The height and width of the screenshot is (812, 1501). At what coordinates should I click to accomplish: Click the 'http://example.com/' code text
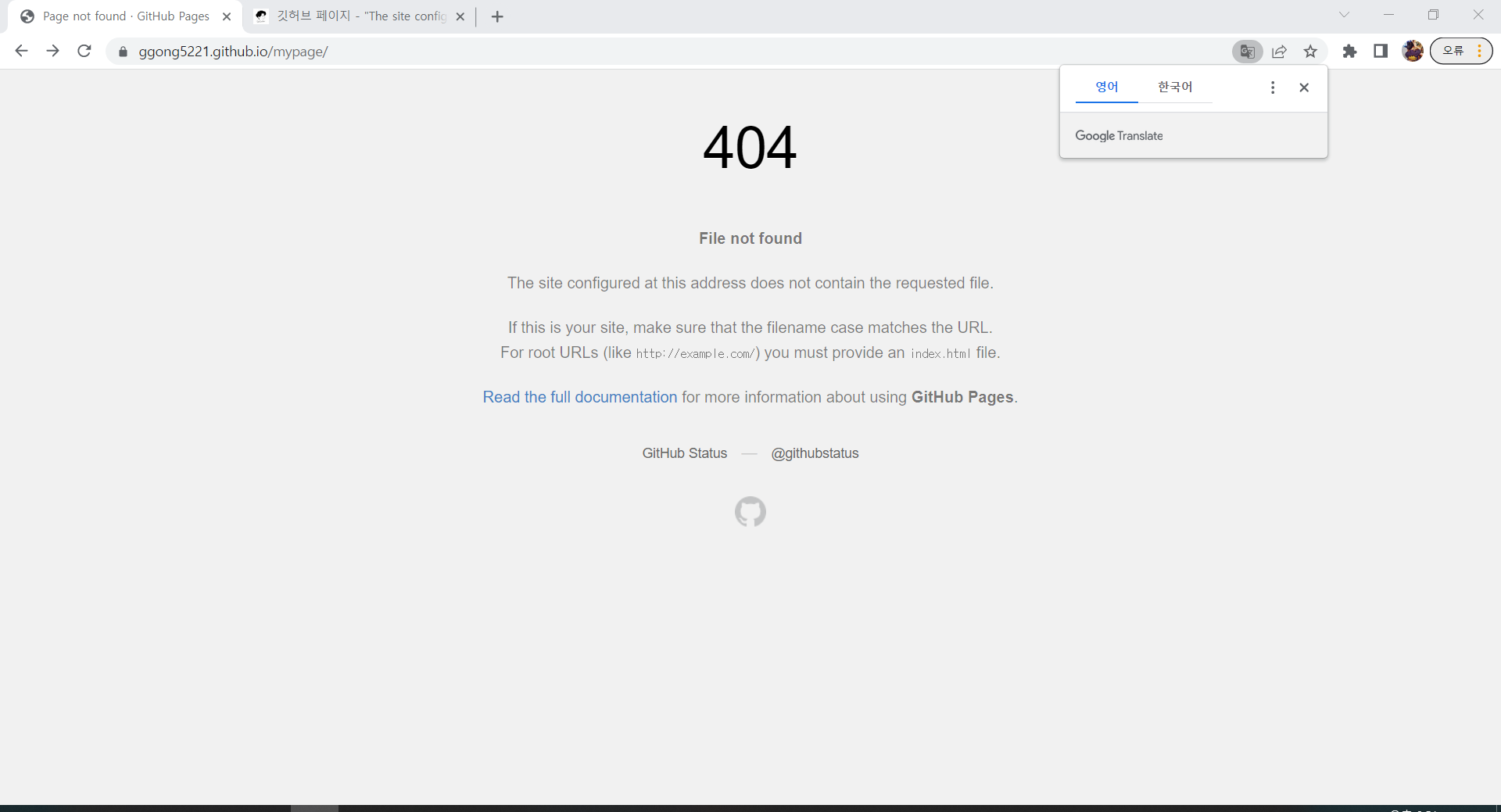[696, 354]
